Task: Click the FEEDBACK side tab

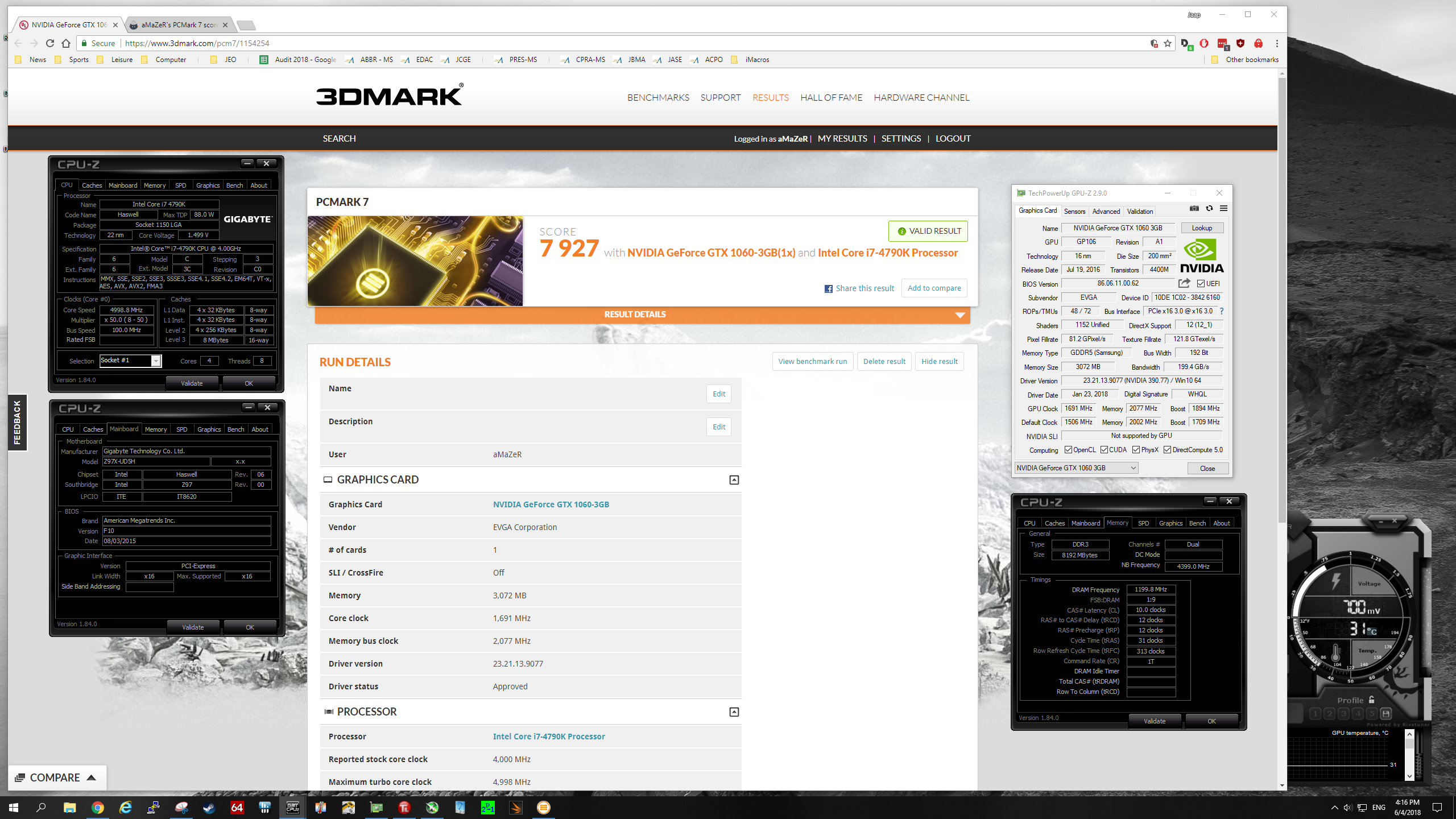Action: (17, 422)
